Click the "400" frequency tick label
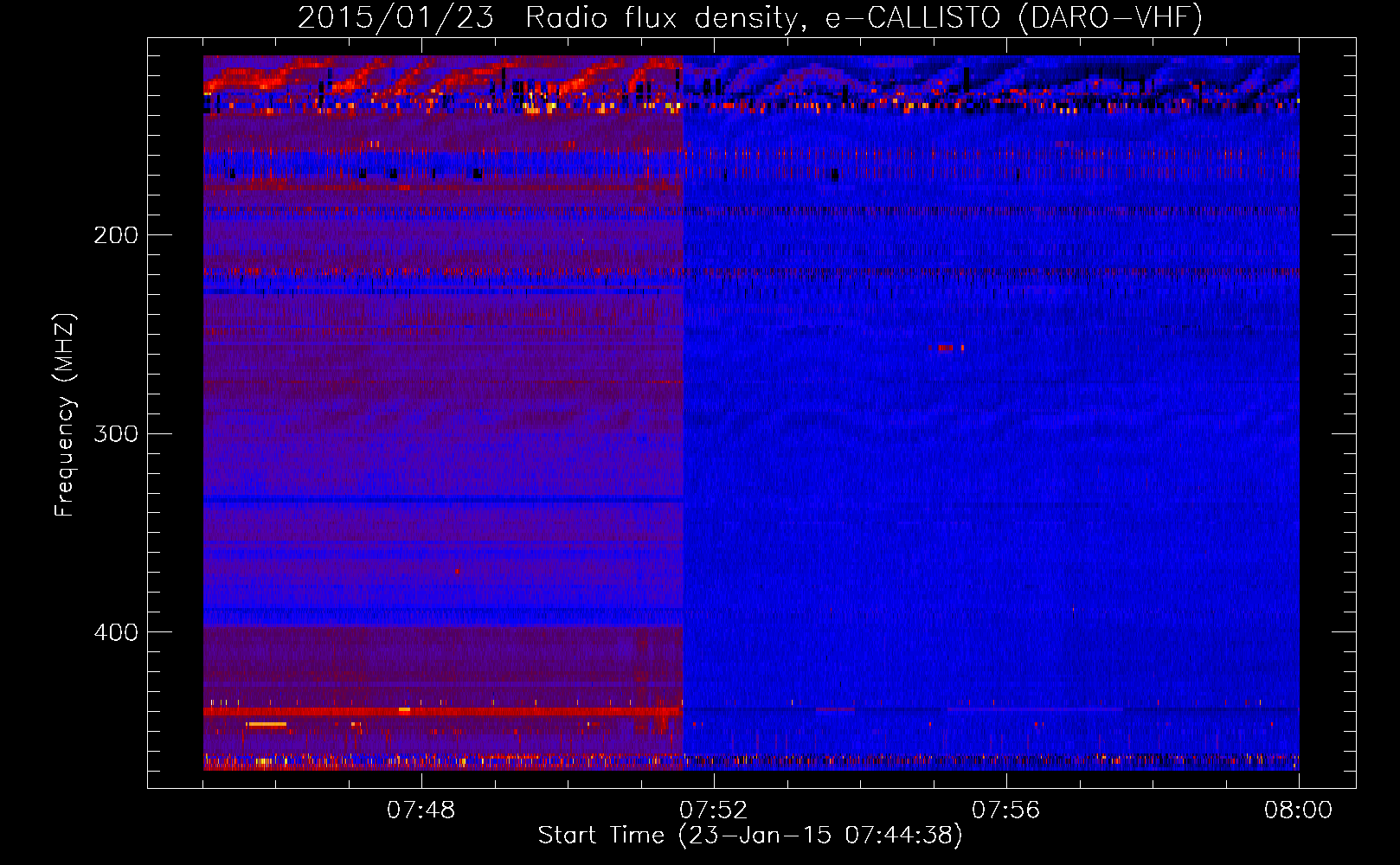 click(x=116, y=632)
